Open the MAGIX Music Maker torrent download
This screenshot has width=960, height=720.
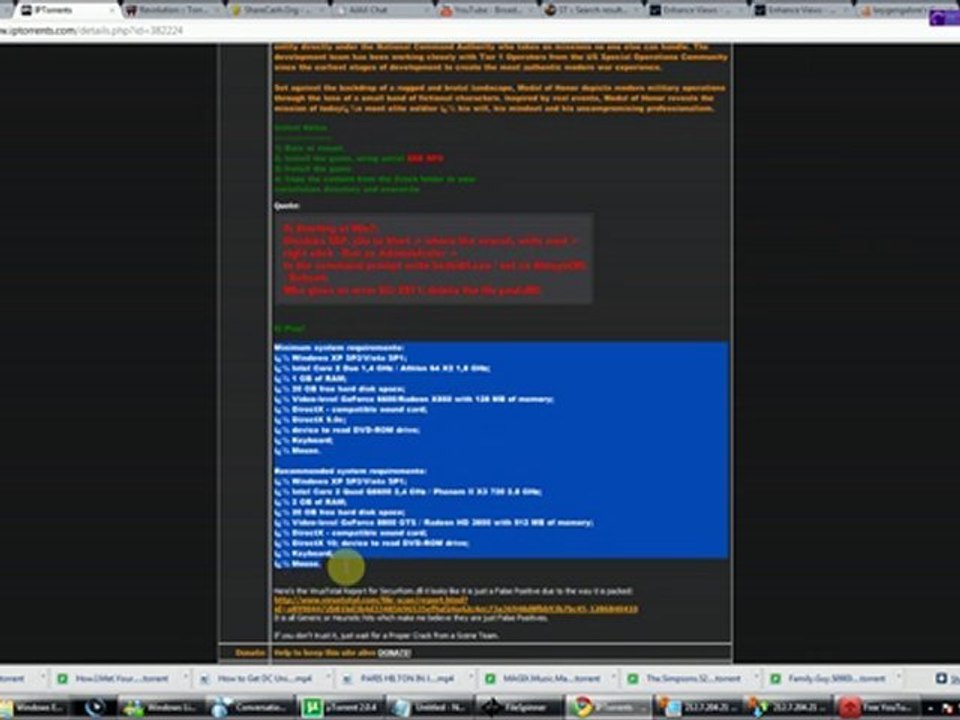542,678
